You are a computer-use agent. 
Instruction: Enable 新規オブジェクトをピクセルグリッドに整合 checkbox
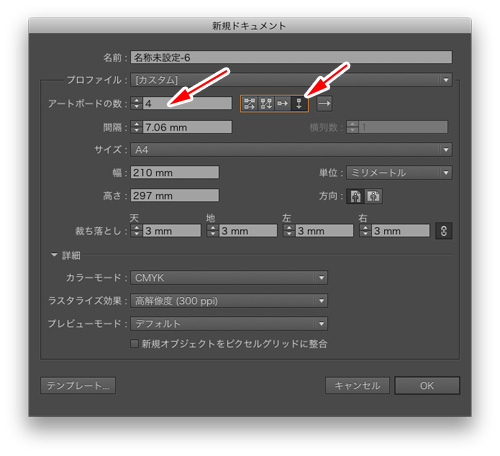point(134,344)
